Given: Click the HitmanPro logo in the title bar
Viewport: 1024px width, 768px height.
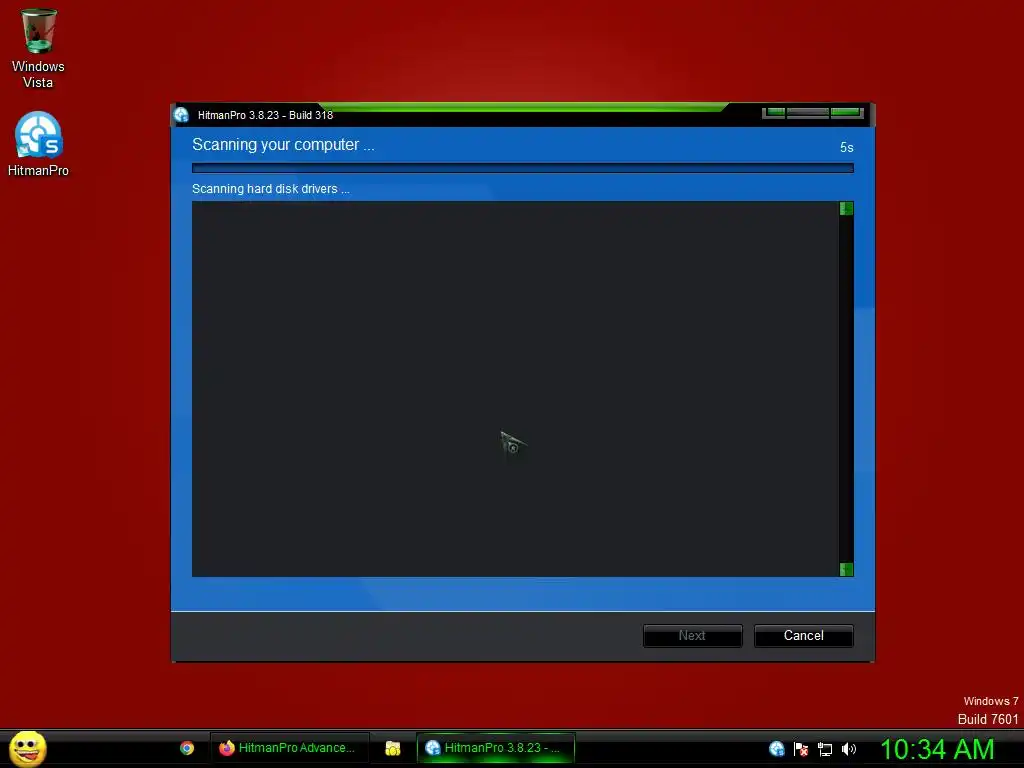Looking at the screenshot, I should pyautogui.click(x=181, y=115).
